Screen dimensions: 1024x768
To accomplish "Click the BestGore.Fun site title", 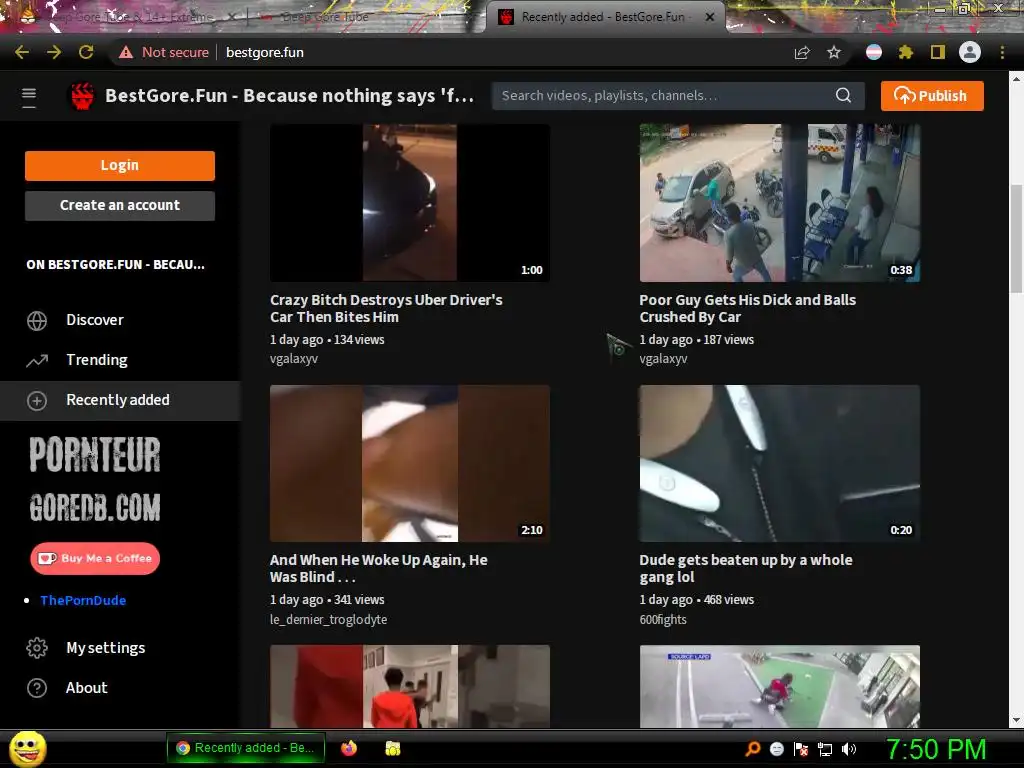I will point(289,95).
